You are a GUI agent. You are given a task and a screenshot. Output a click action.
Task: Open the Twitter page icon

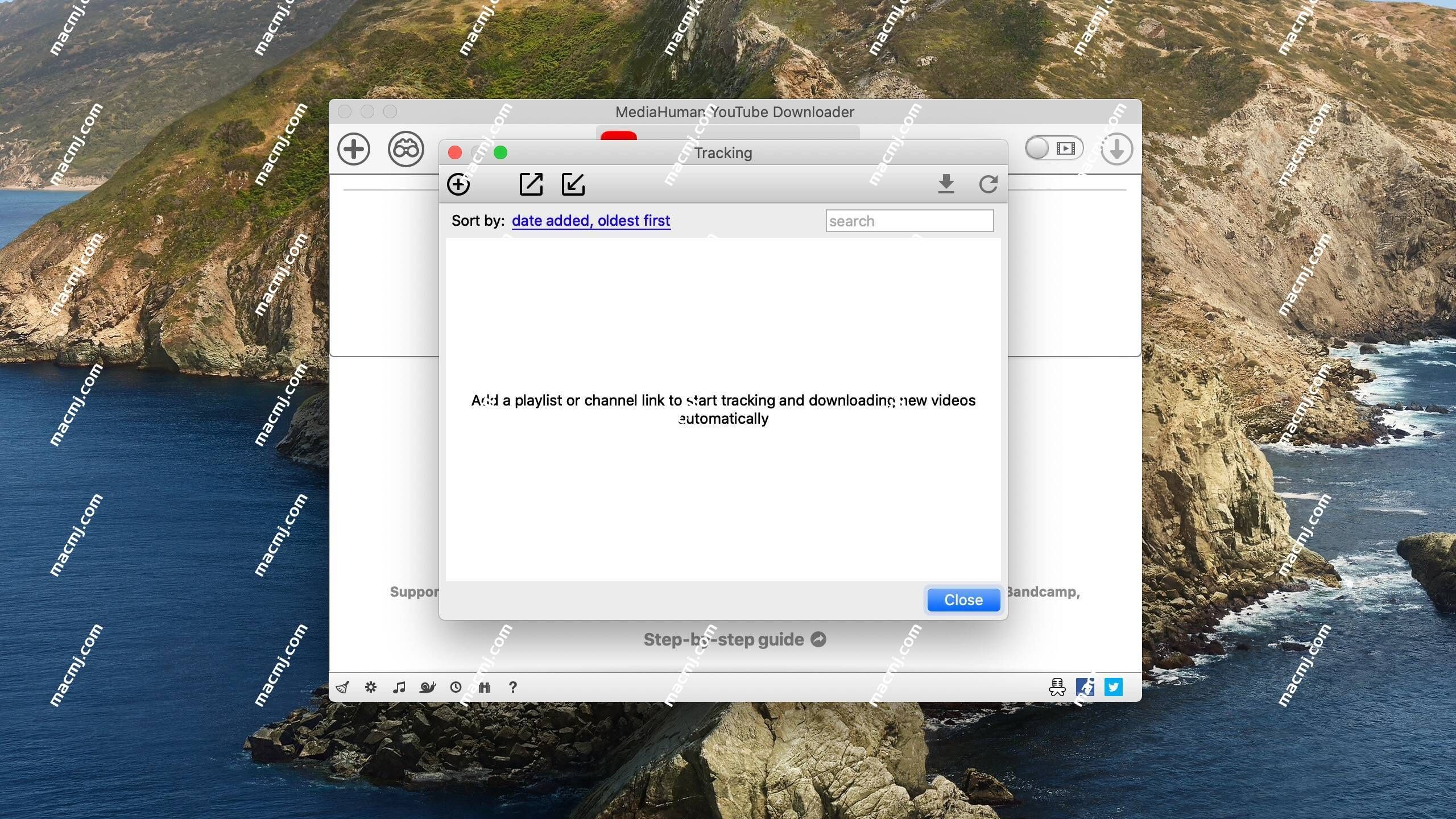(1114, 687)
